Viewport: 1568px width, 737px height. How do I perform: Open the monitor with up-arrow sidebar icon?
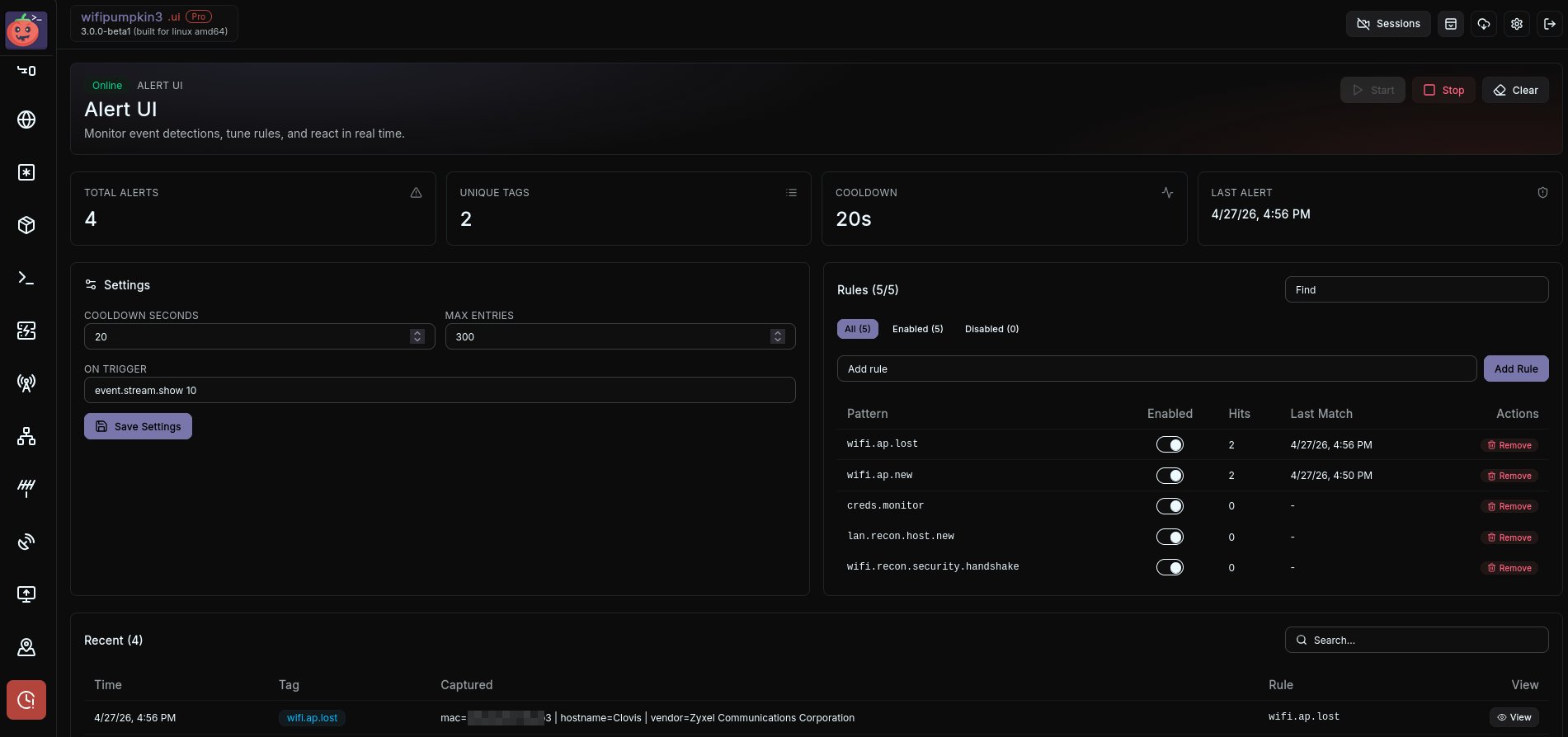pyautogui.click(x=26, y=594)
